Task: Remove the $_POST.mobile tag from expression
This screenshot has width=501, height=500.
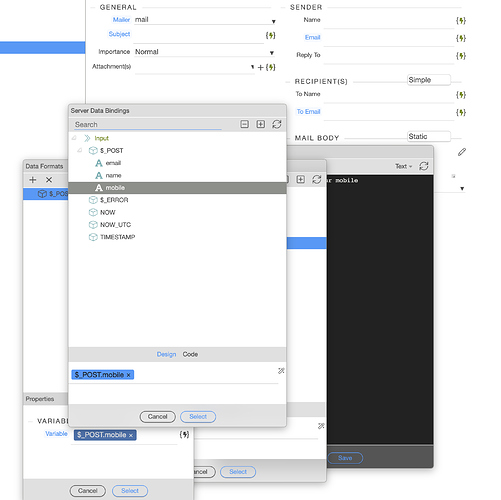Action: pos(128,375)
